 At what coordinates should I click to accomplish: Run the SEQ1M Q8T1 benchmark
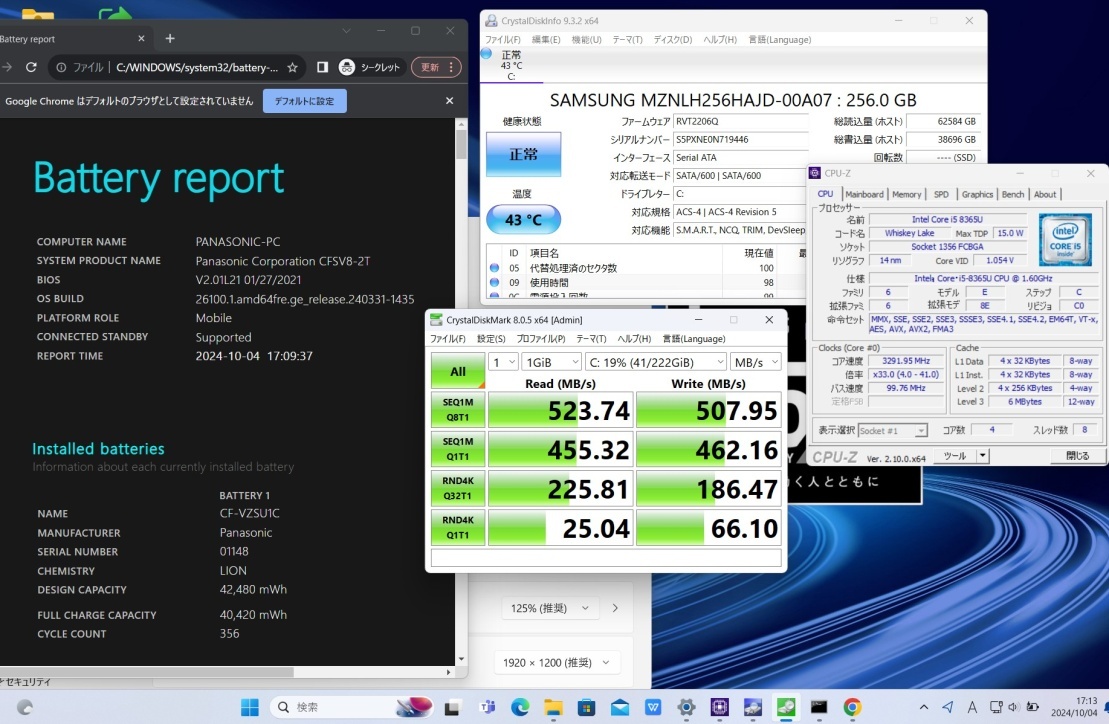coord(458,409)
